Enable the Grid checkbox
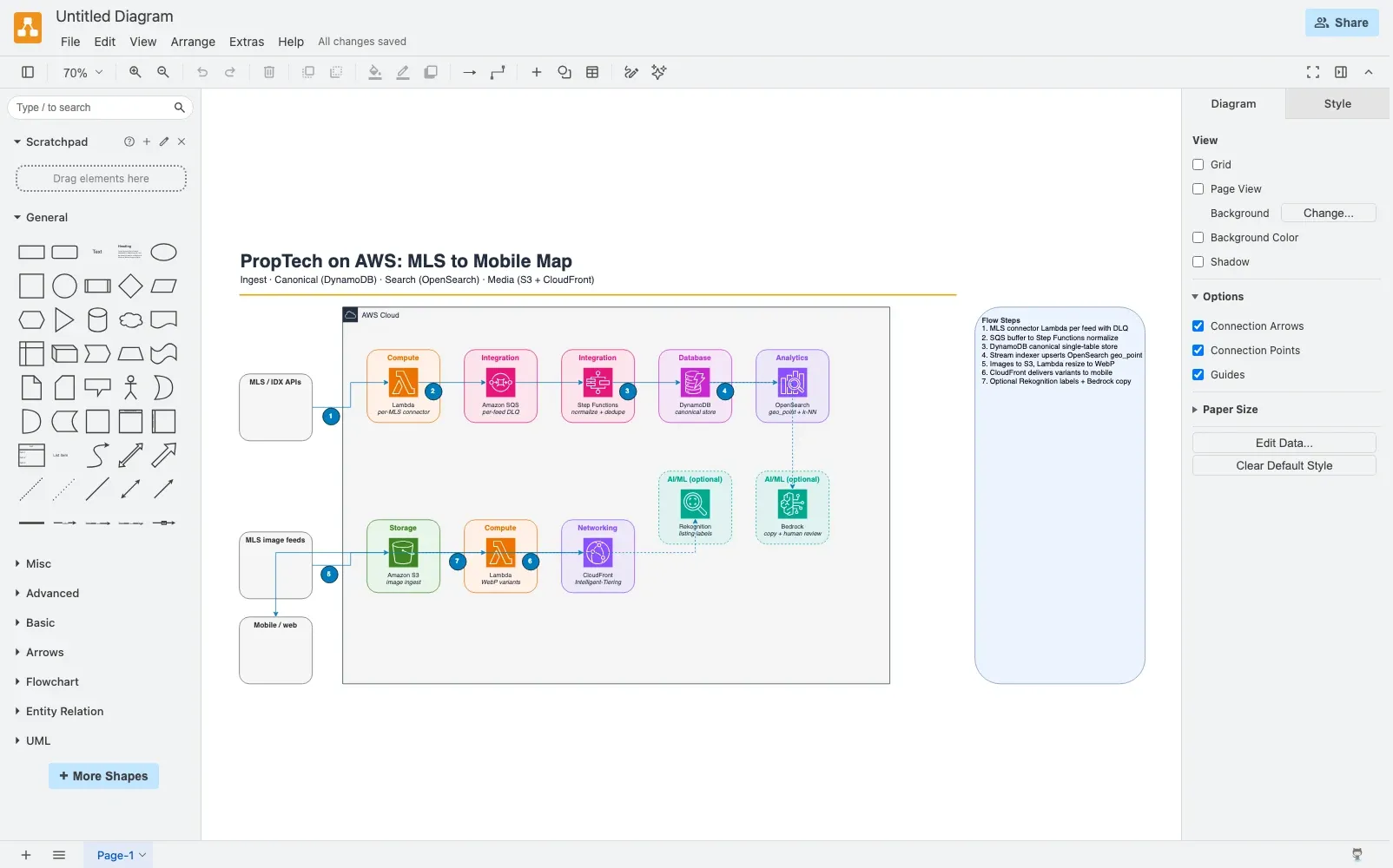 (1198, 165)
